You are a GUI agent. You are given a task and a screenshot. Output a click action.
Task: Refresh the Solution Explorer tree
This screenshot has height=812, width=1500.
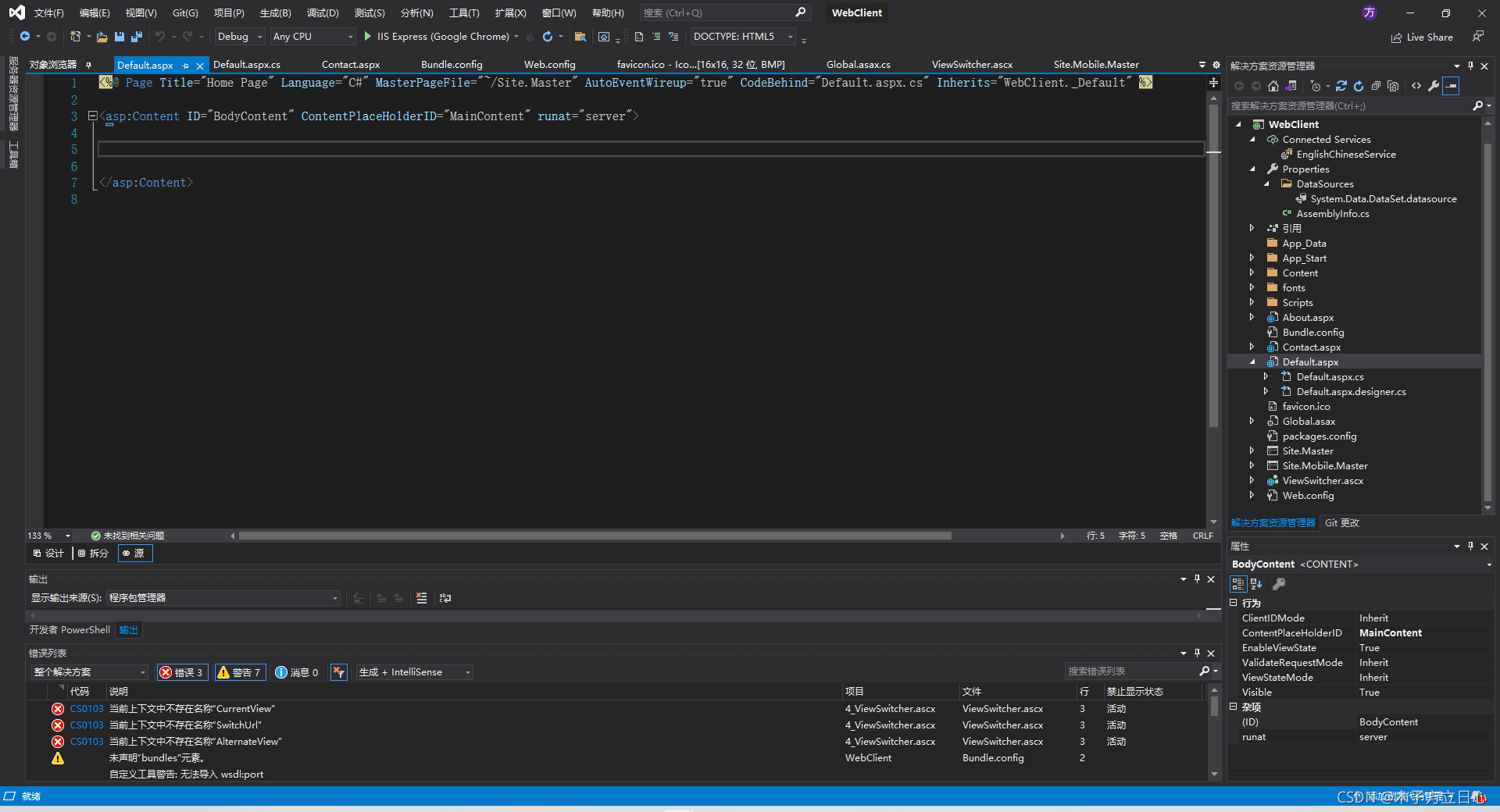1359,86
